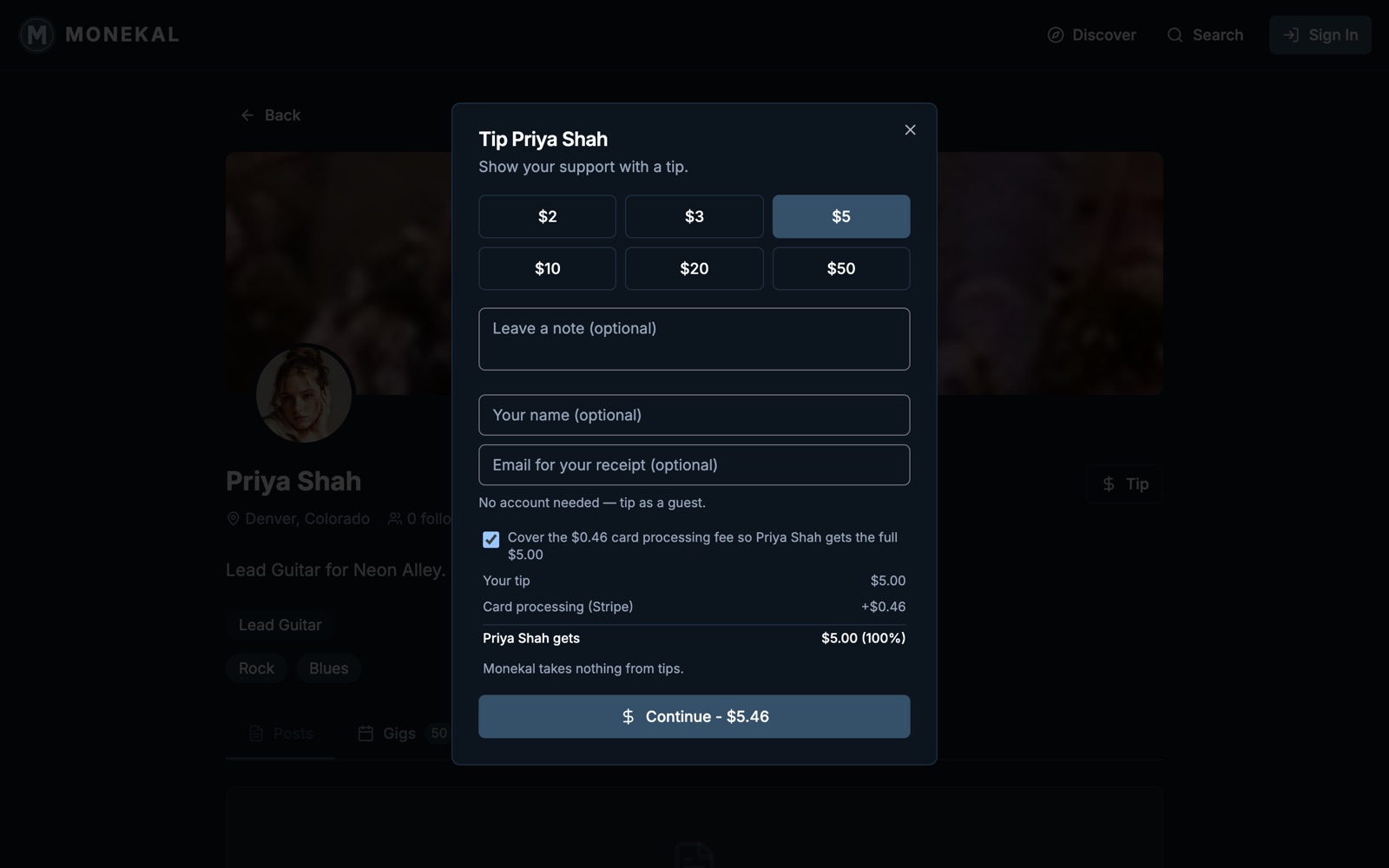The width and height of the screenshot is (1389, 868).
Task: Select the $3 tip amount
Action: pos(694,216)
